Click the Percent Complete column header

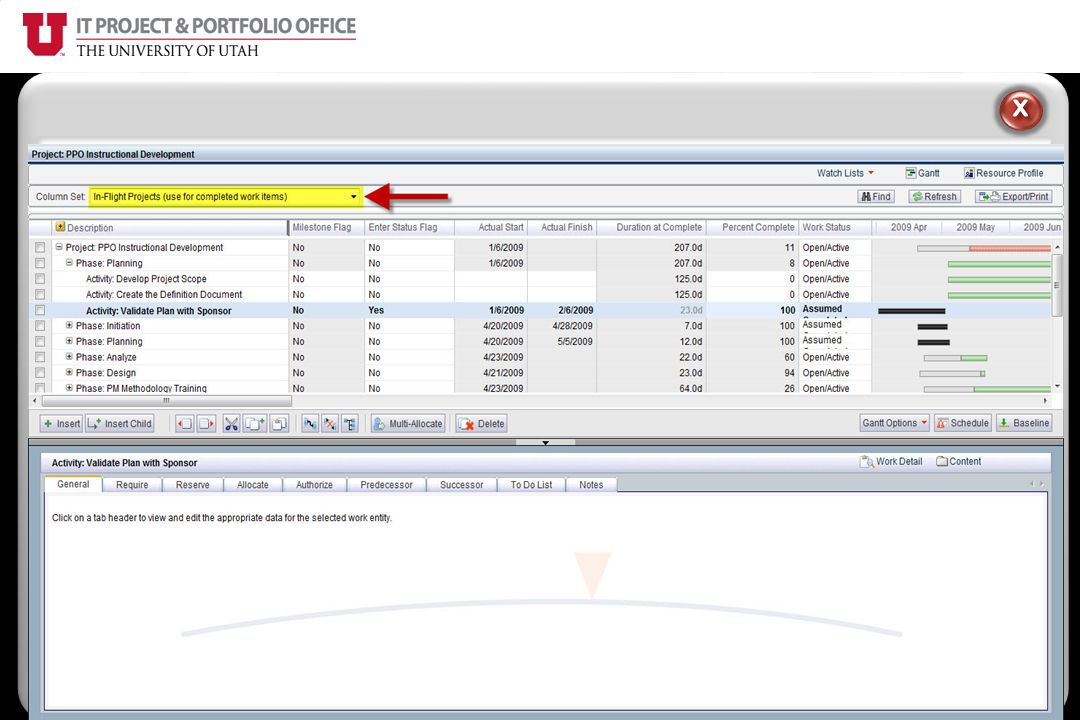point(752,227)
